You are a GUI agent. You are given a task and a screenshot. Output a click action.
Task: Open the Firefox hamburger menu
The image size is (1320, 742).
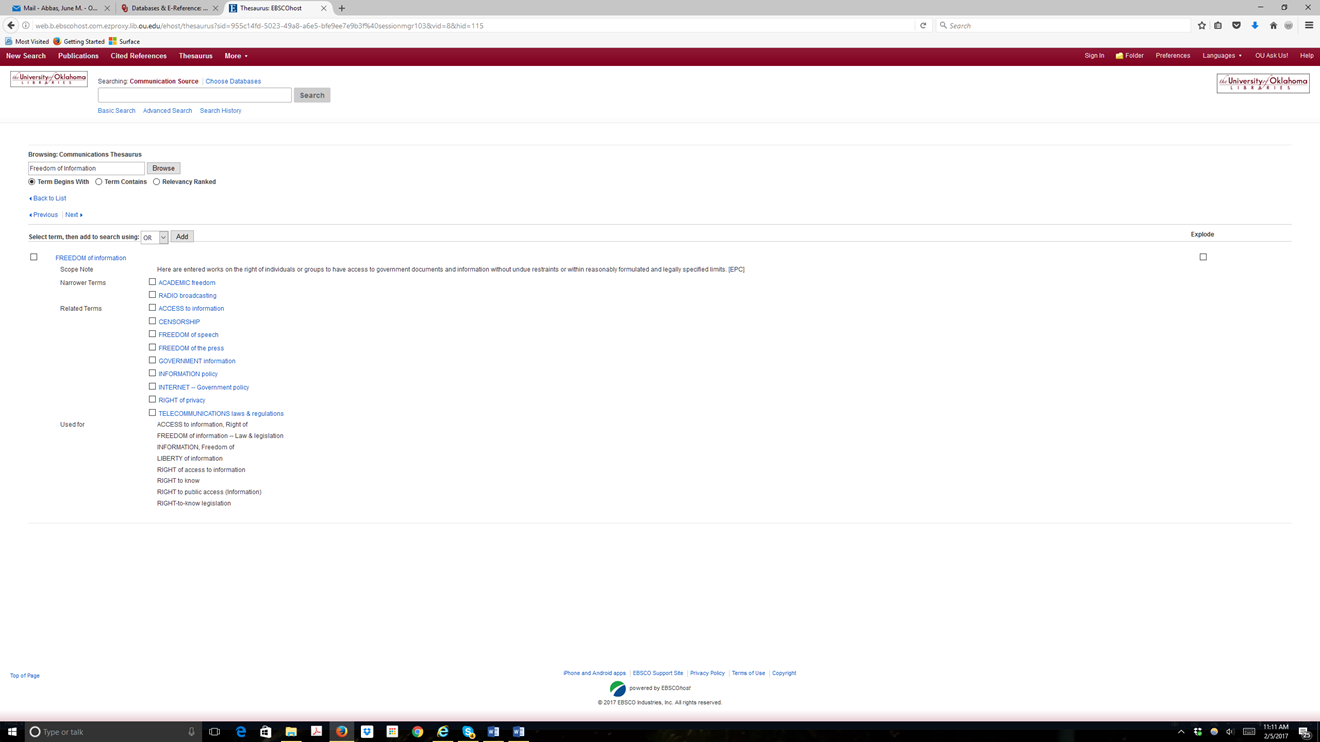pyautogui.click(x=1308, y=26)
